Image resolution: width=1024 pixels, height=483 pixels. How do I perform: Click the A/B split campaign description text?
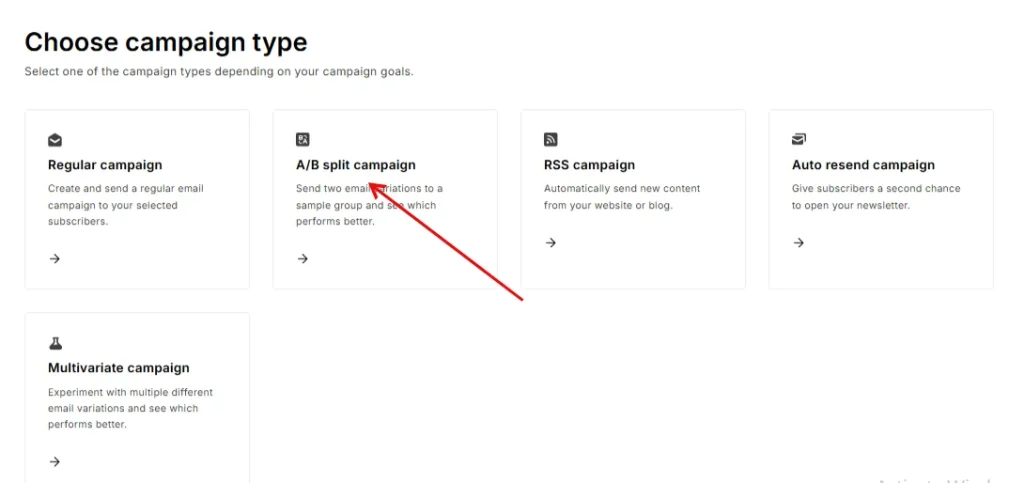[x=369, y=205]
